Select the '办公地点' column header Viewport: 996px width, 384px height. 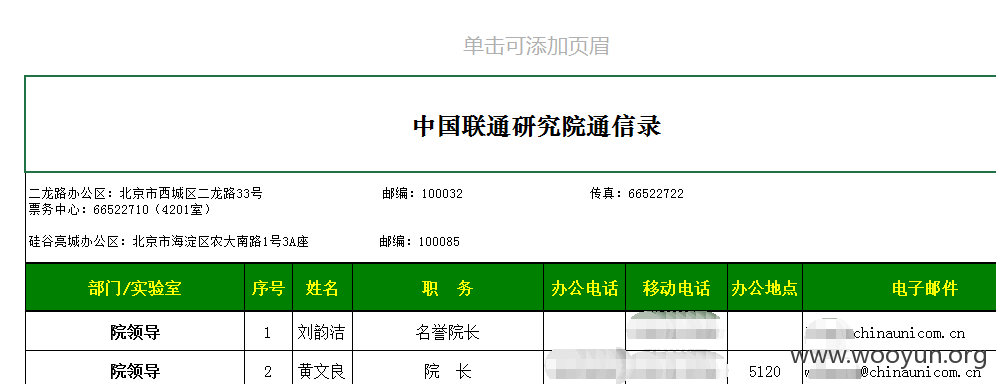click(x=765, y=288)
